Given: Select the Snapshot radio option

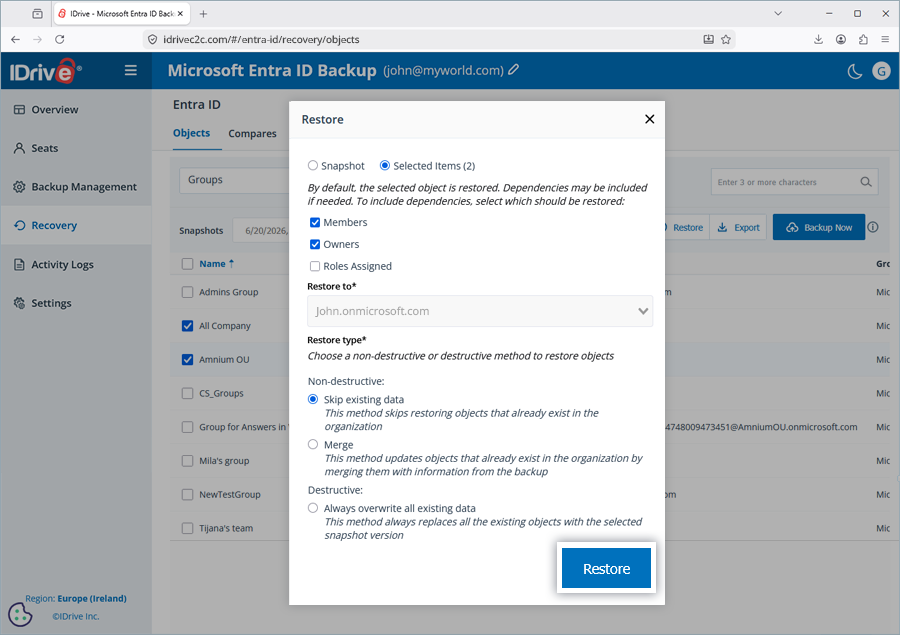Looking at the screenshot, I should tap(313, 165).
